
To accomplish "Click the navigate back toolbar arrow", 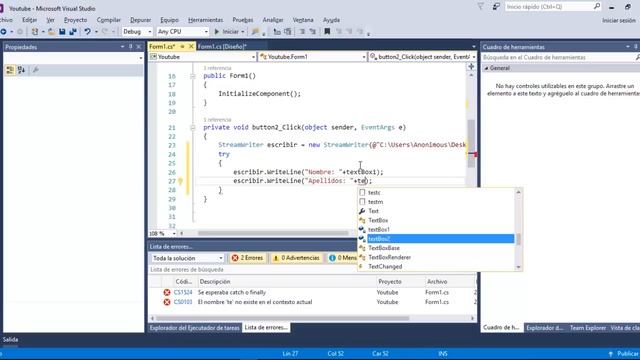I will coord(3,31).
